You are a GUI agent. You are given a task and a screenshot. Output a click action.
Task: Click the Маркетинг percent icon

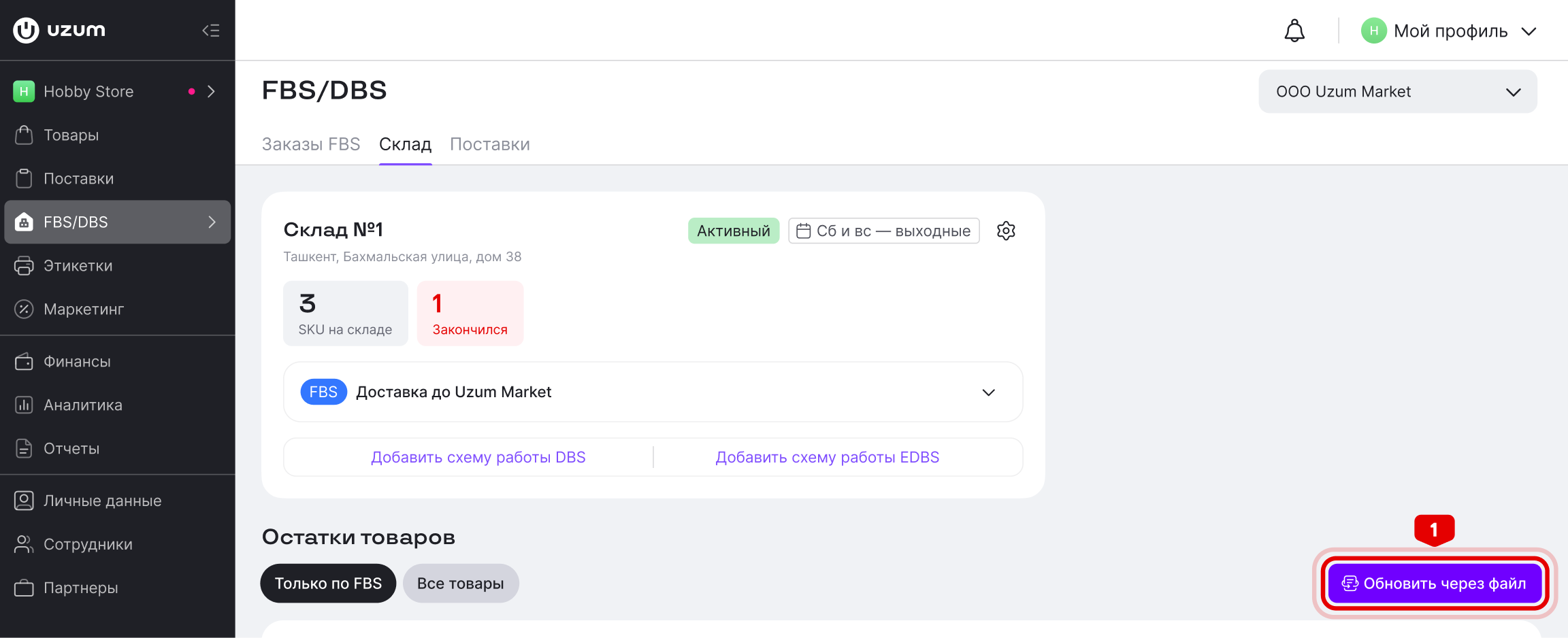click(x=24, y=309)
